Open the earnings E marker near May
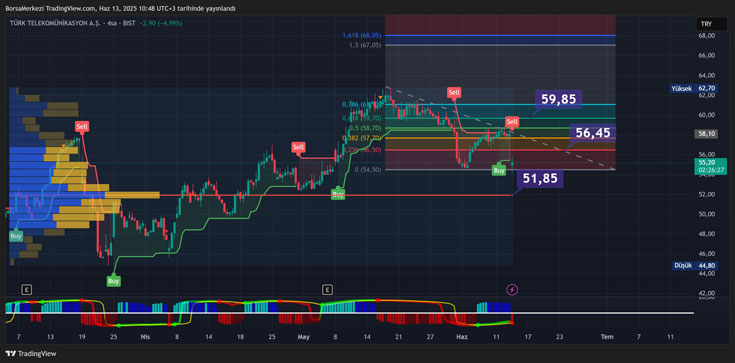This screenshot has width=735, height=363. coord(327,290)
